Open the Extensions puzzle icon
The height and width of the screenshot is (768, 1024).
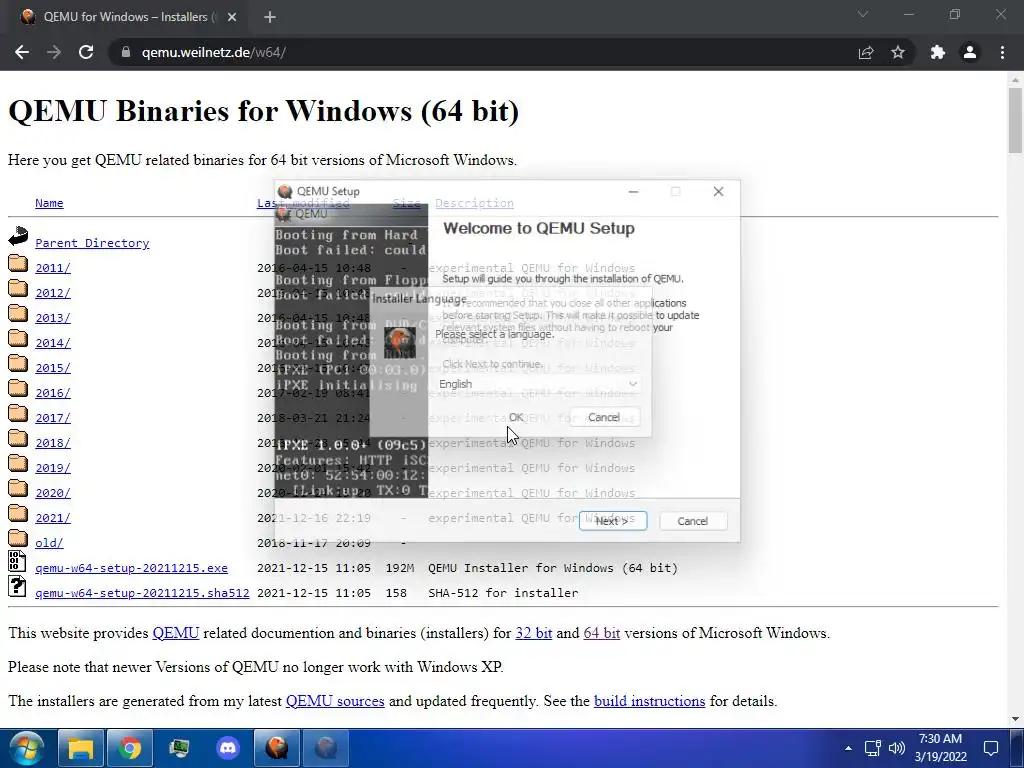[x=938, y=52]
